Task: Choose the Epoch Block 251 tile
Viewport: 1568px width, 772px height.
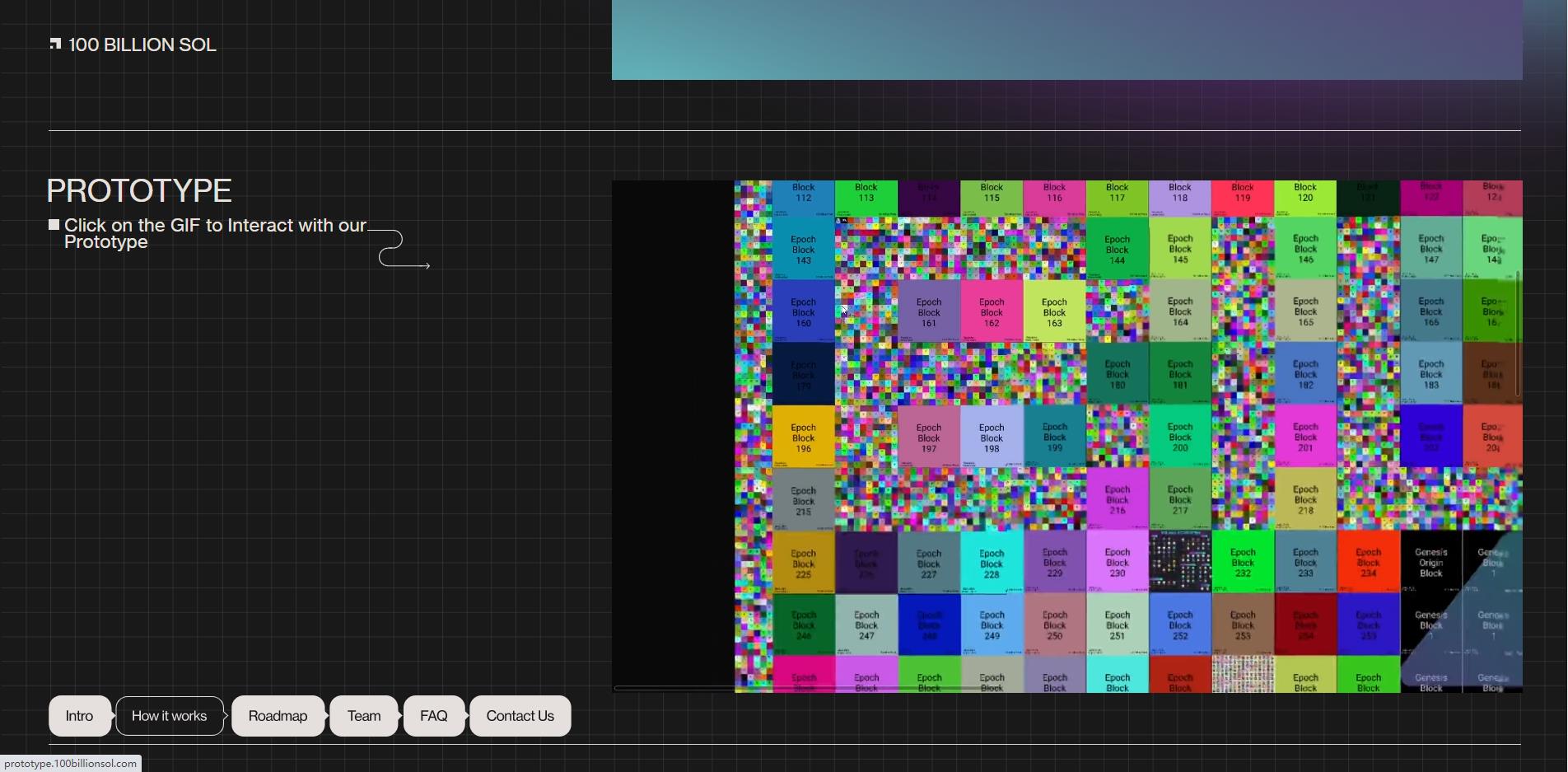Action: (1118, 625)
